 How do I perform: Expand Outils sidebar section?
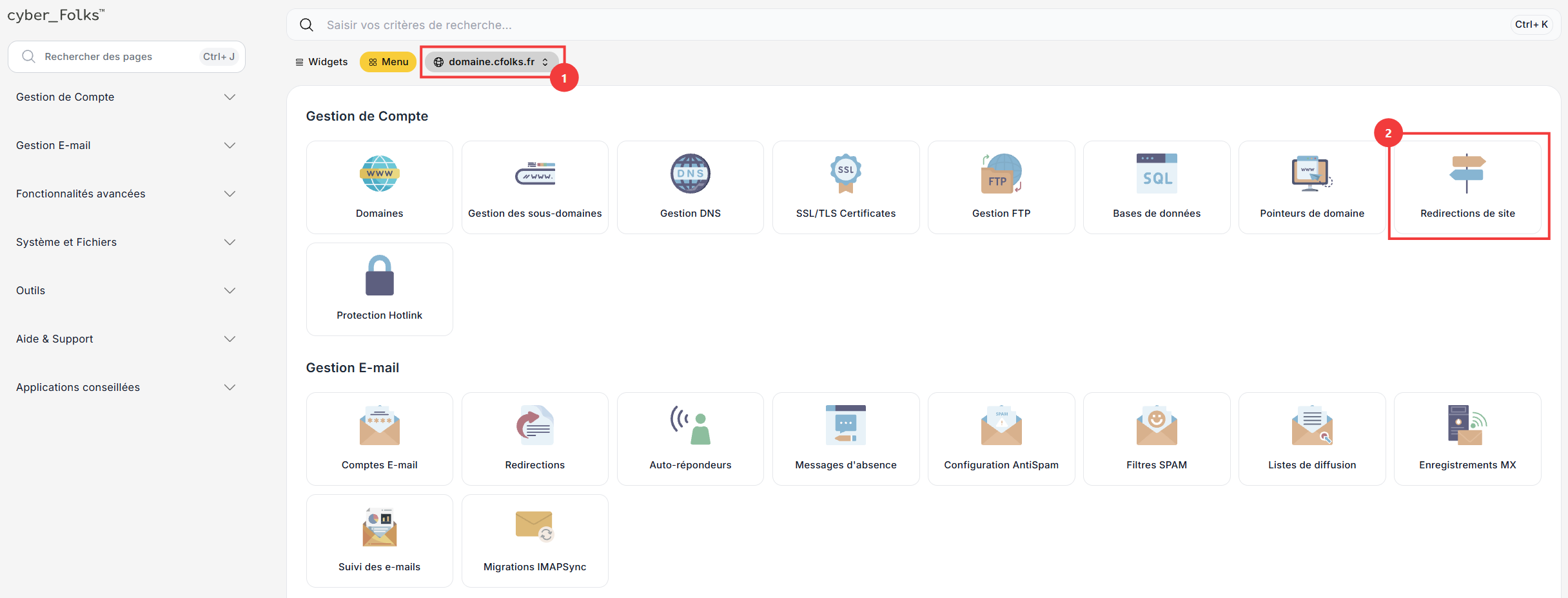(x=126, y=290)
